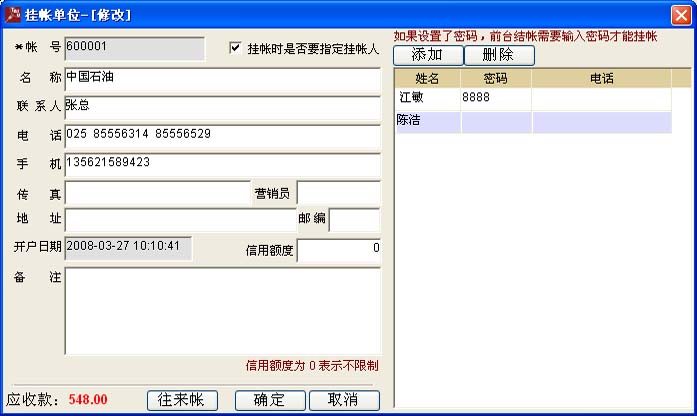This screenshot has width=697, height=416.
Task: Click the 删除 button
Action: pyautogui.click(x=499, y=55)
